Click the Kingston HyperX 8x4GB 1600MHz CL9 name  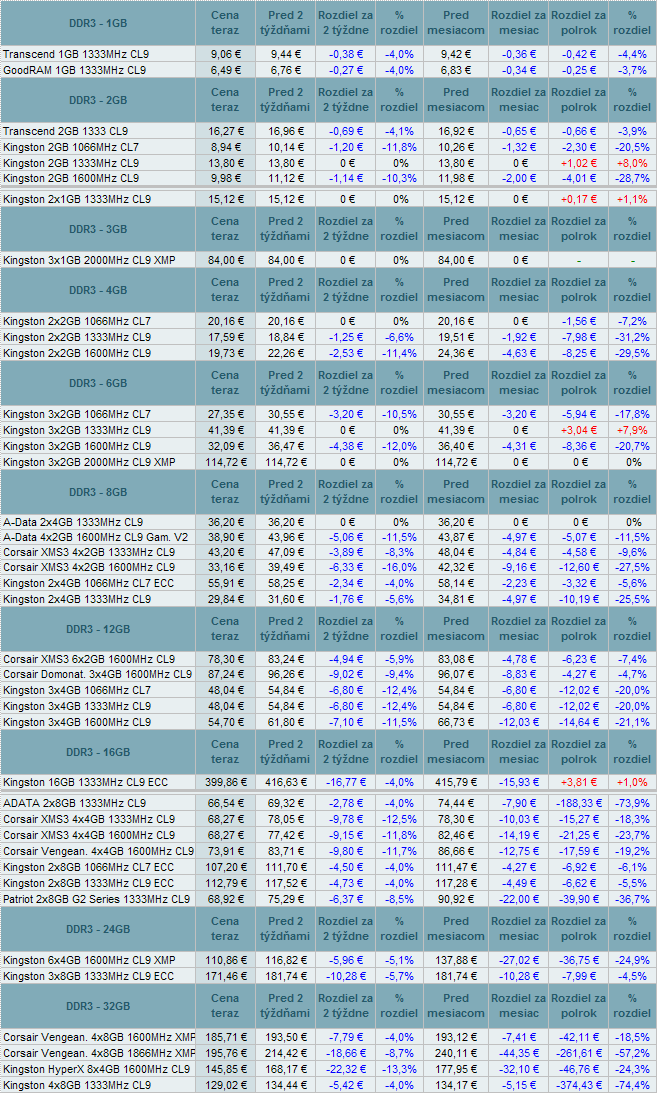pos(96,1069)
